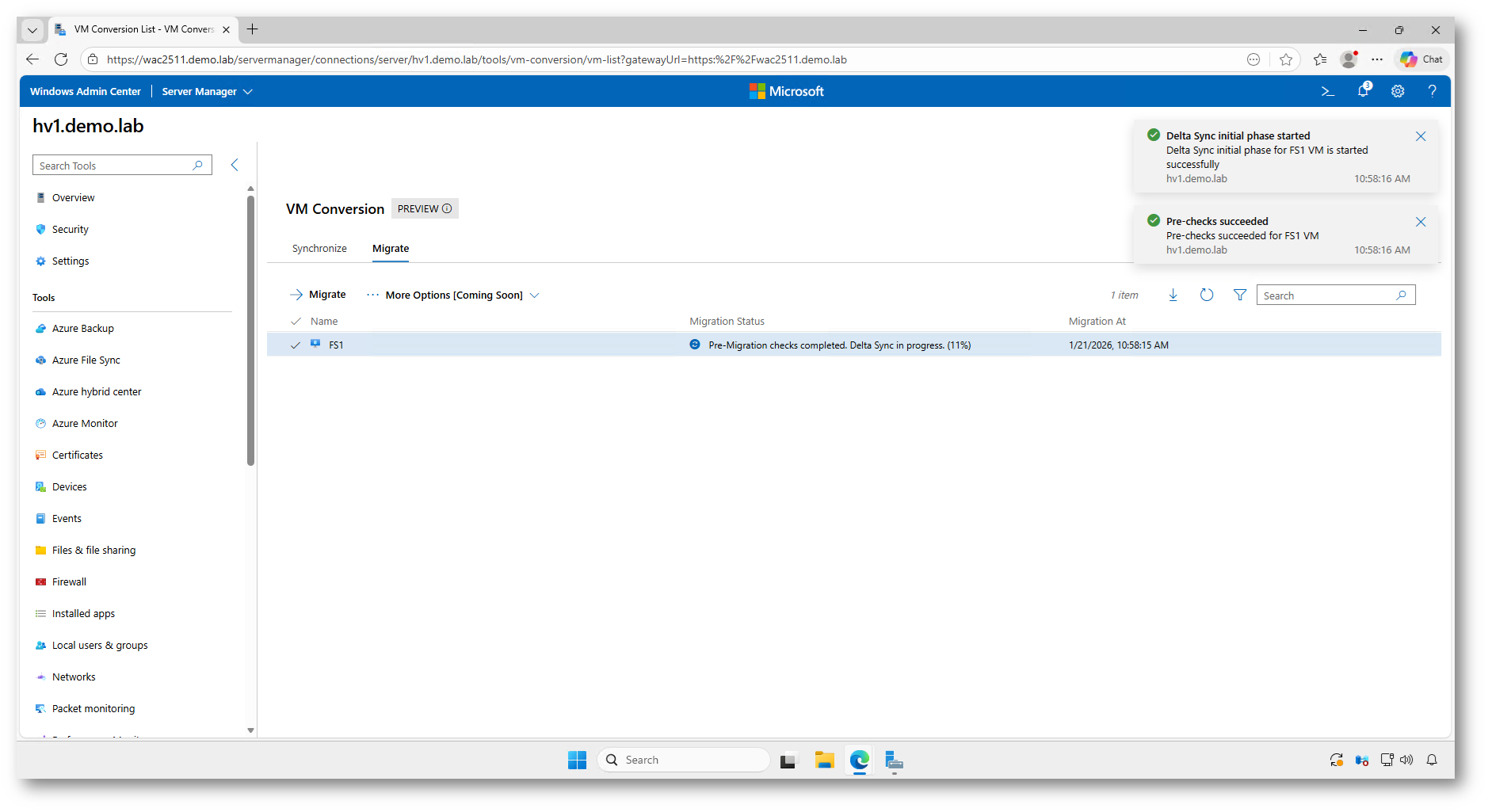This screenshot has height=812, width=1488.
Task: Open the PowerShell console icon in header
Action: click(1328, 92)
